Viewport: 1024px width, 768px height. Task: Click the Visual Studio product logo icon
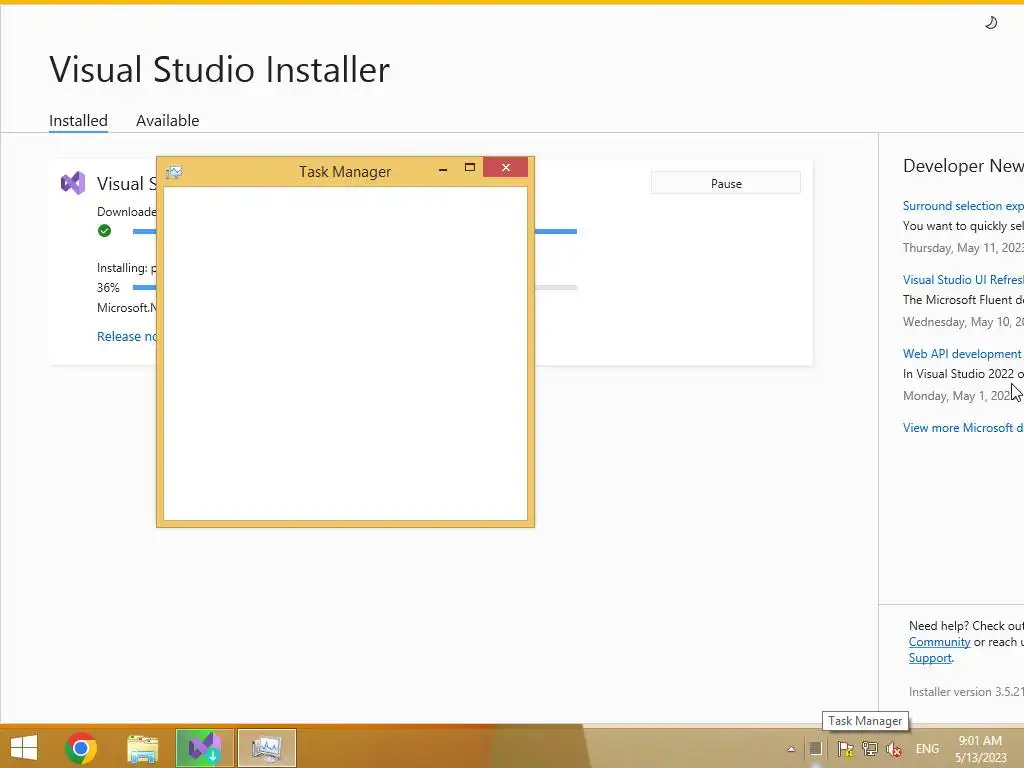[73, 184]
